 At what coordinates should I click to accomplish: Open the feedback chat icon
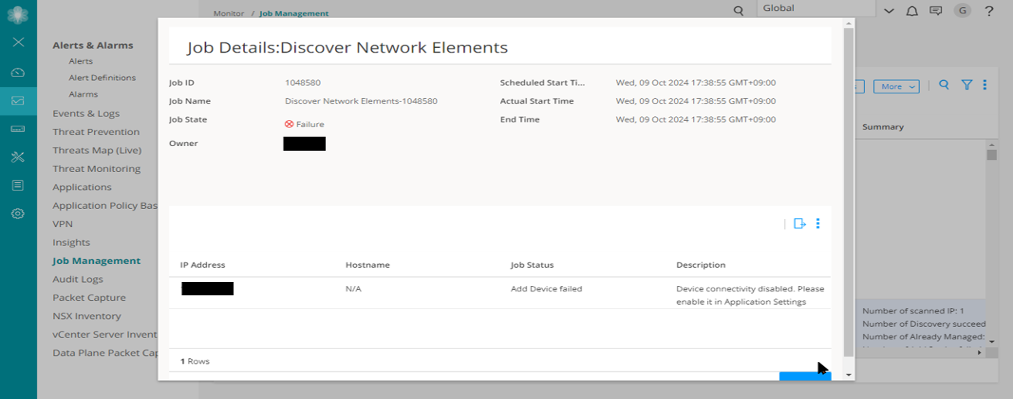click(x=935, y=11)
